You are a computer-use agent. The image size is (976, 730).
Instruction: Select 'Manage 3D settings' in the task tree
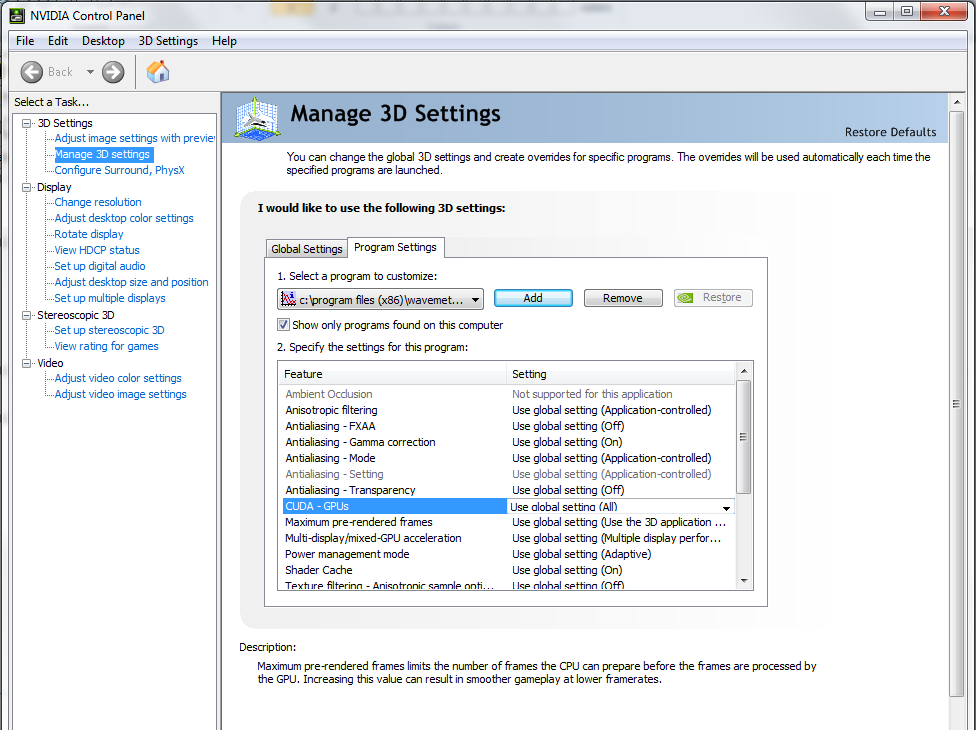[x=102, y=154]
